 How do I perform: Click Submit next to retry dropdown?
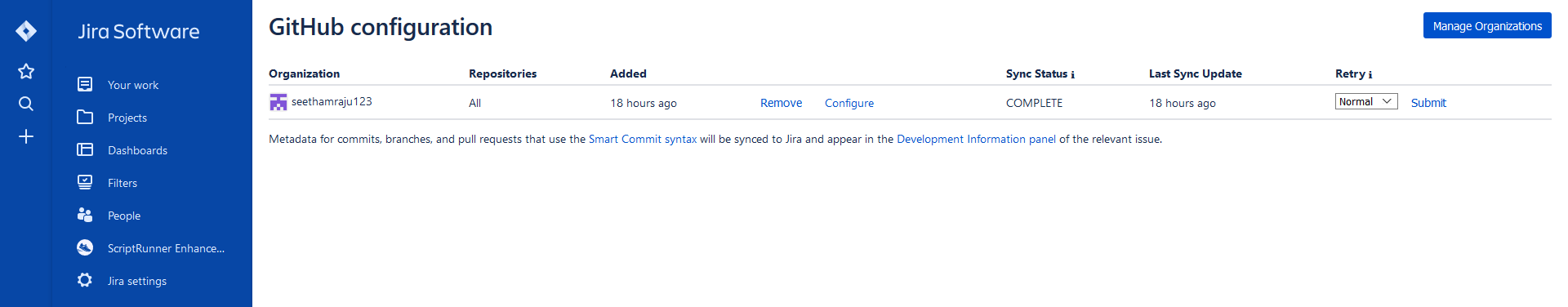tap(1428, 103)
